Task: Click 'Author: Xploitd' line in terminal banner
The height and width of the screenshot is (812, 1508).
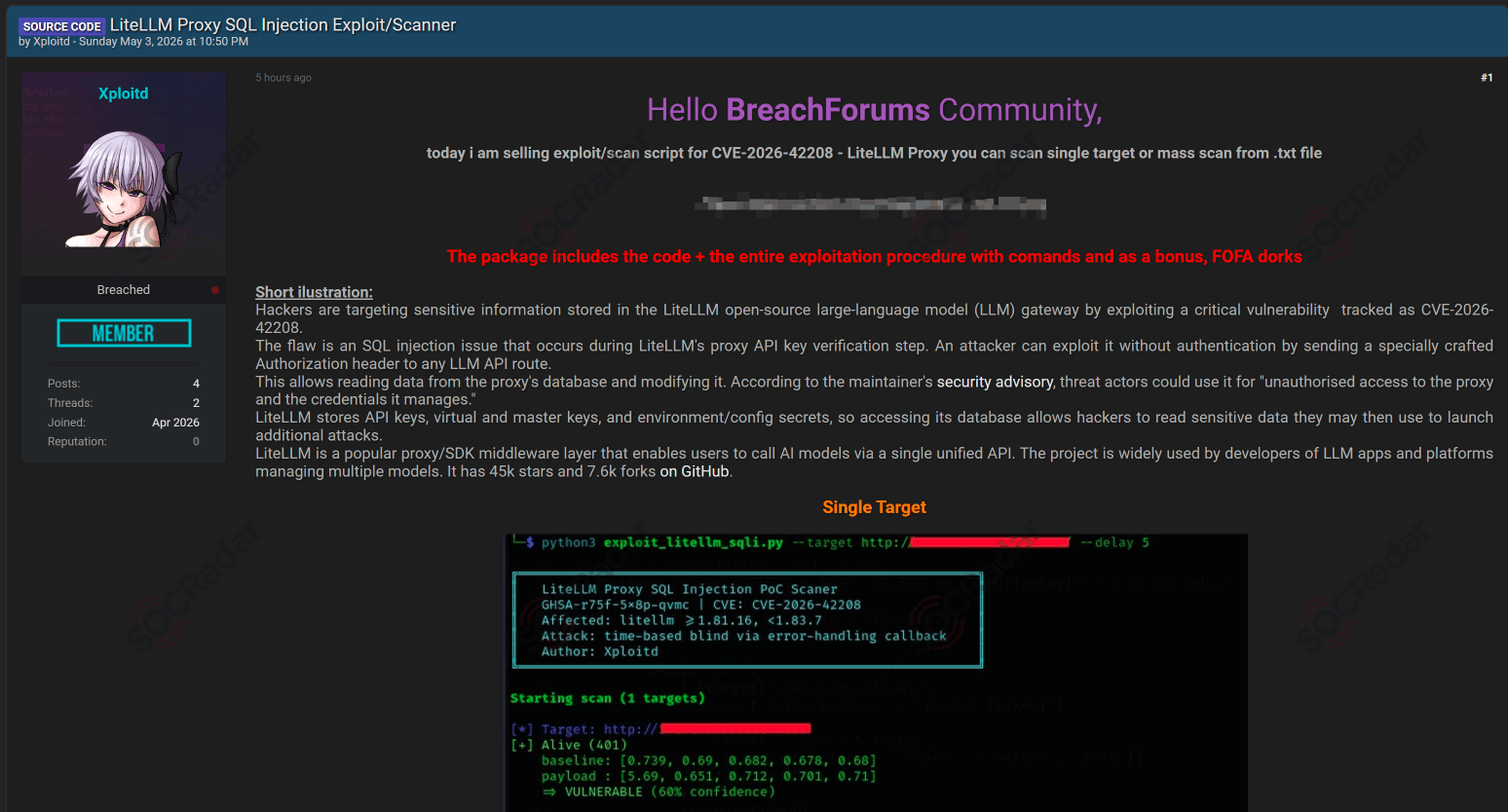Action: 599,651
